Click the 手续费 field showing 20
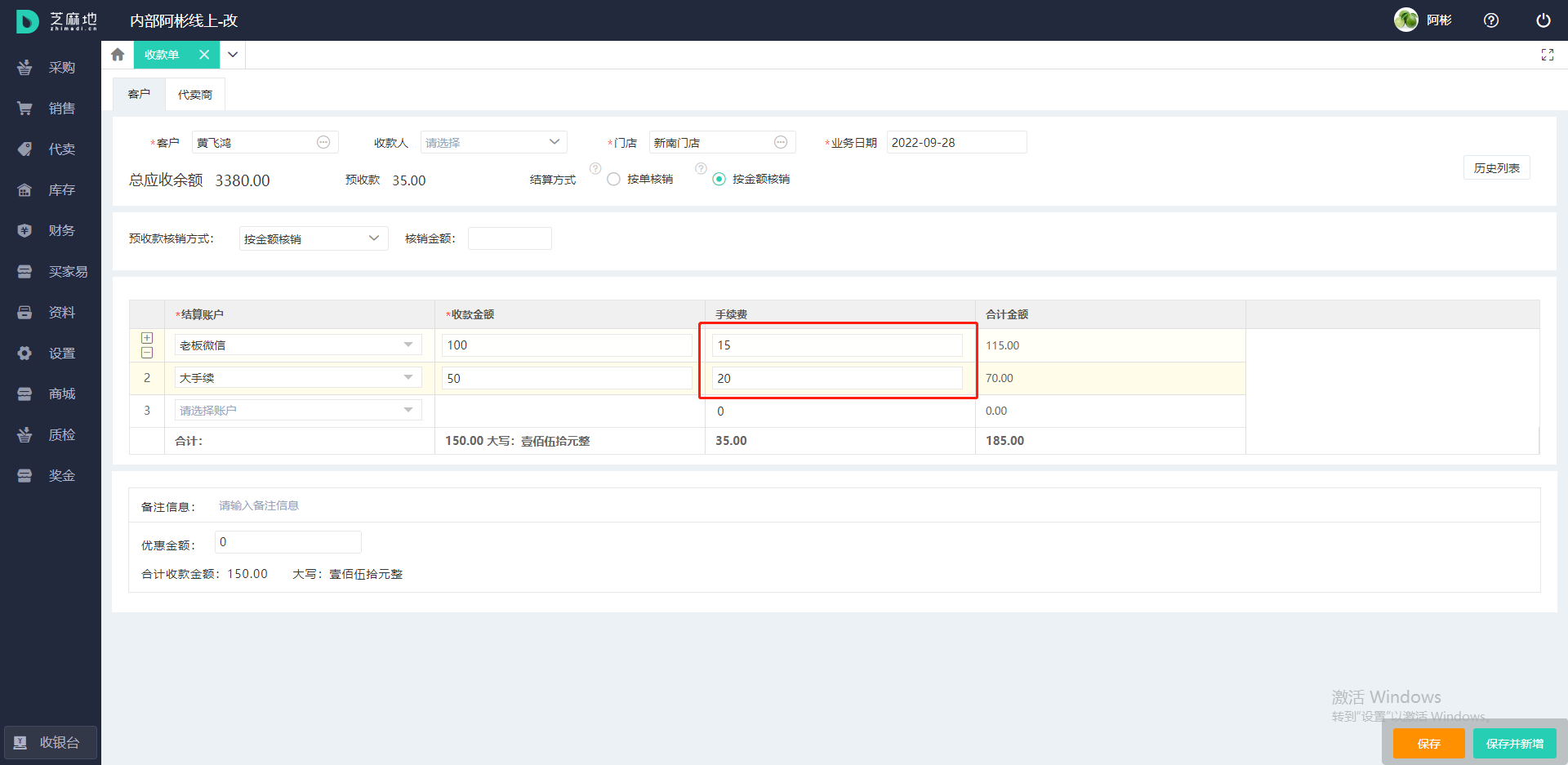Viewport: 1568px width, 765px height. [837, 378]
